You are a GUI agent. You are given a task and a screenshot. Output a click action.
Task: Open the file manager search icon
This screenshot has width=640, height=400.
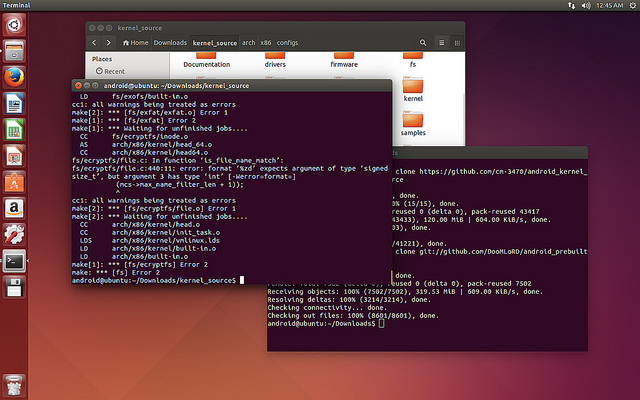[423, 43]
